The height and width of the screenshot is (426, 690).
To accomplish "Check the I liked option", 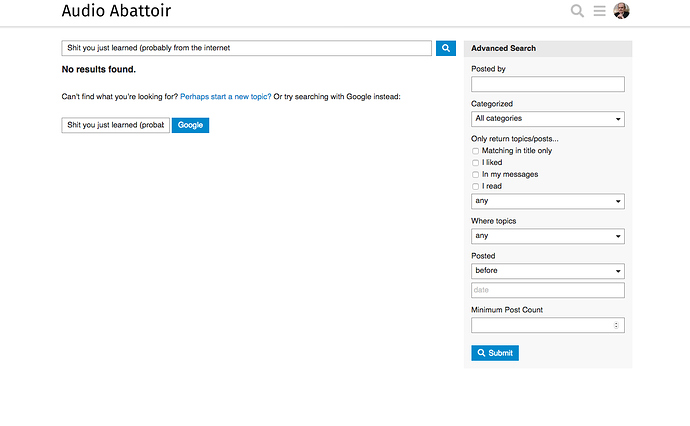I will 476,163.
